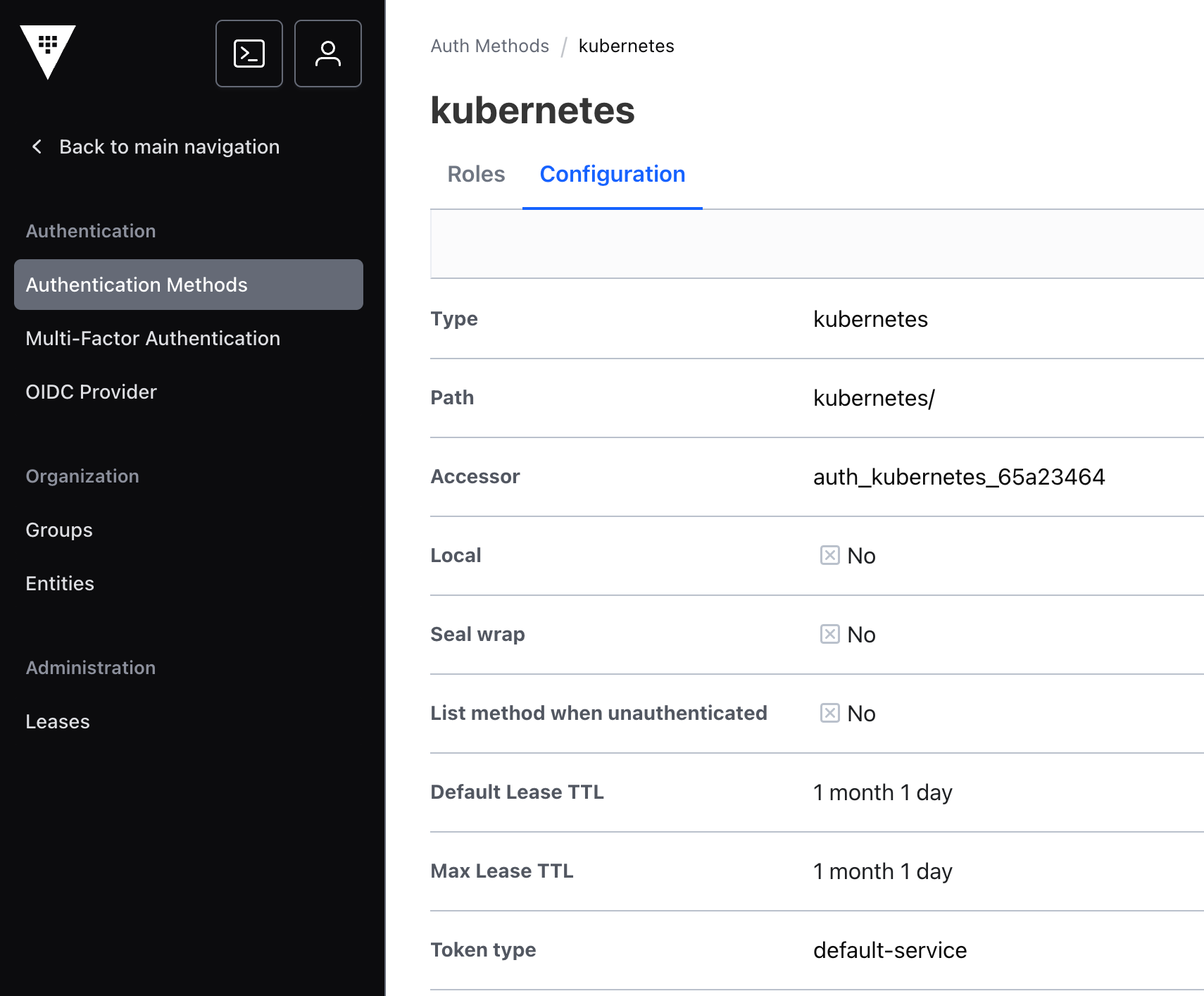Screen dimensions: 1204x996
Task: Click the back chevron arrow icon
Action: tap(37, 147)
